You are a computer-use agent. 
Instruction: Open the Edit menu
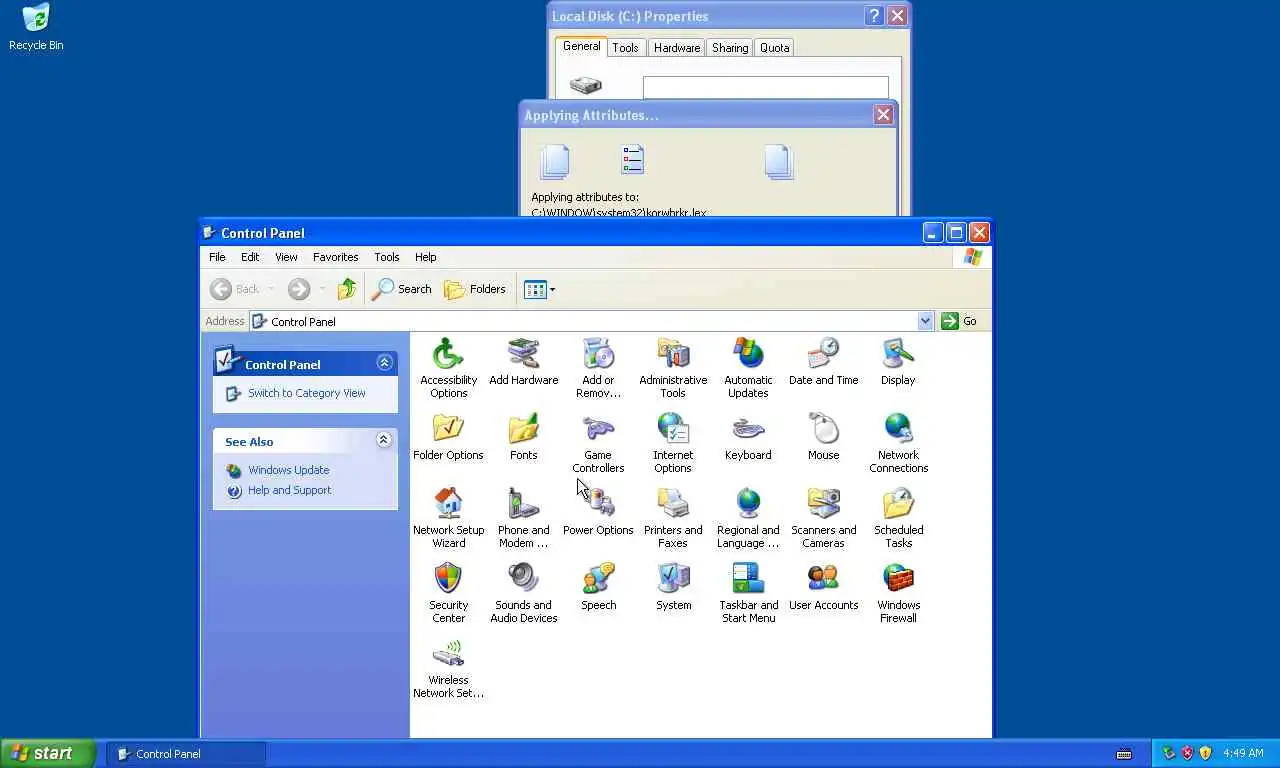[250, 257]
